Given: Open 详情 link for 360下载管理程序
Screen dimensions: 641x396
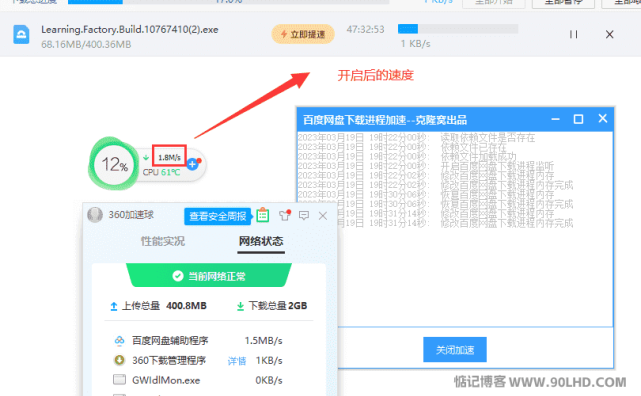Looking at the screenshot, I should [x=237, y=361].
